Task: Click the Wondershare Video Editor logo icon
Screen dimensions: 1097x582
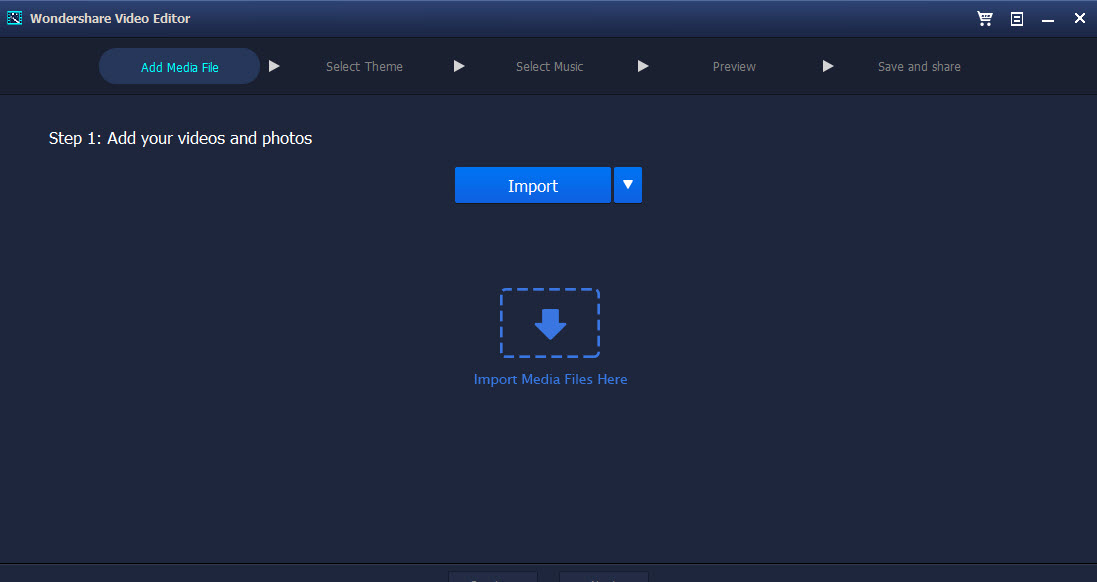Action: click(15, 18)
